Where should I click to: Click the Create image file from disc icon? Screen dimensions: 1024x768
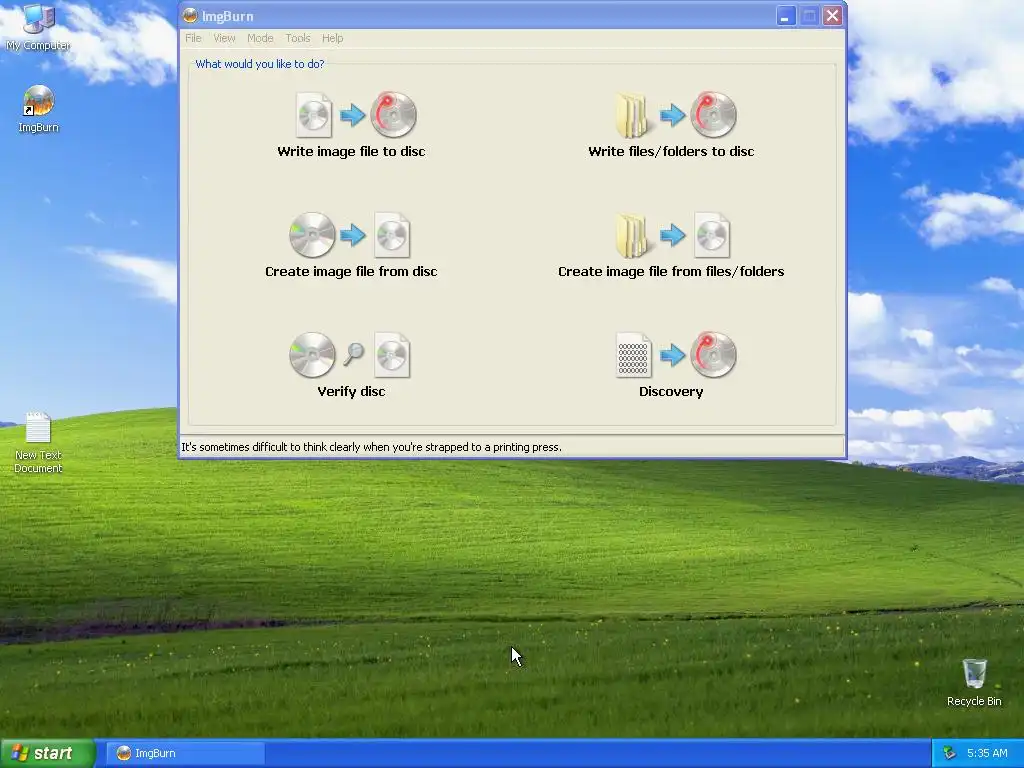tap(350, 235)
